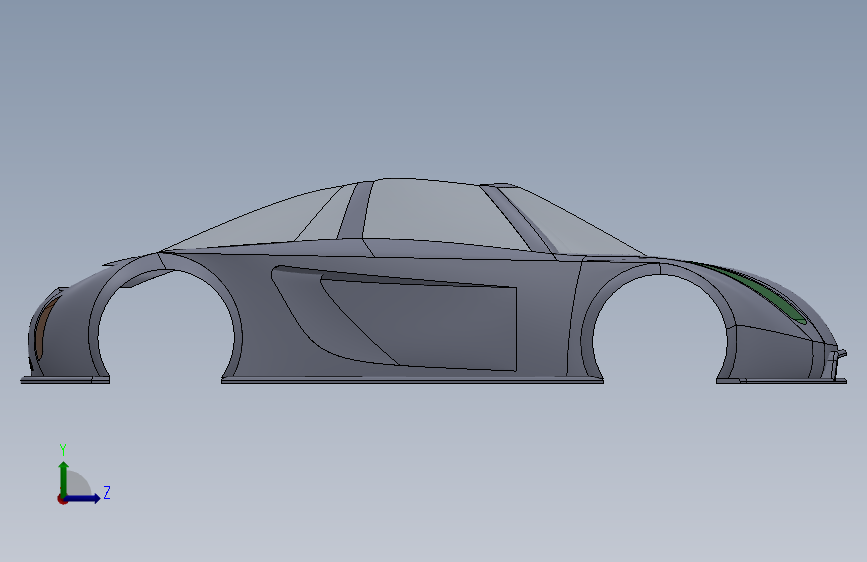This screenshot has height=562, width=867.
Task: Click the green Y axis arrow of the triad
Action: 64,478
